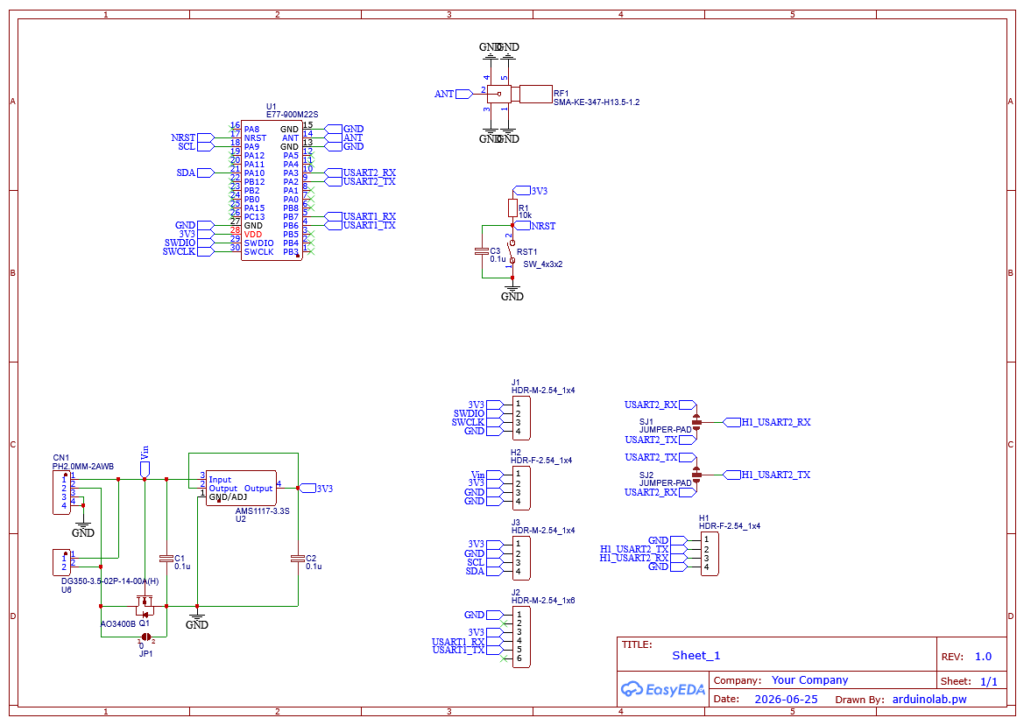
Task: Select the RST1 reset switch symbol
Action: pos(512,251)
